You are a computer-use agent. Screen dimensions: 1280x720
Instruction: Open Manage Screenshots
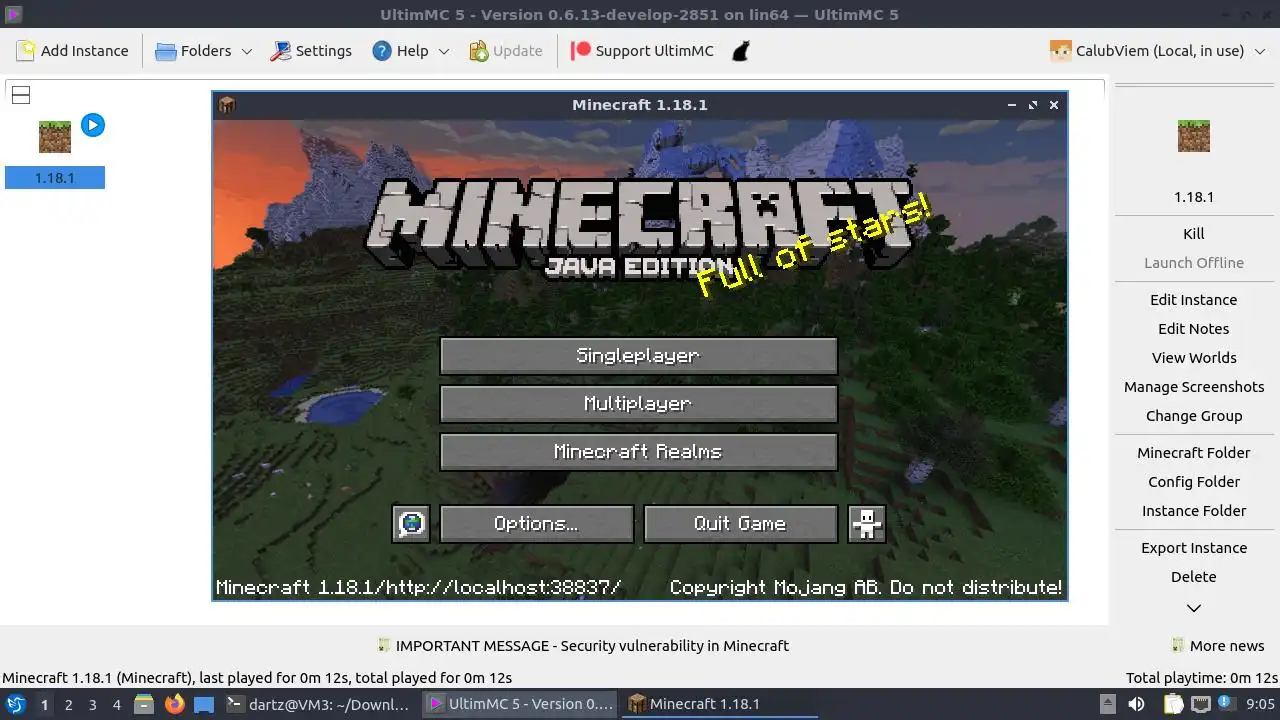tap(1194, 387)
